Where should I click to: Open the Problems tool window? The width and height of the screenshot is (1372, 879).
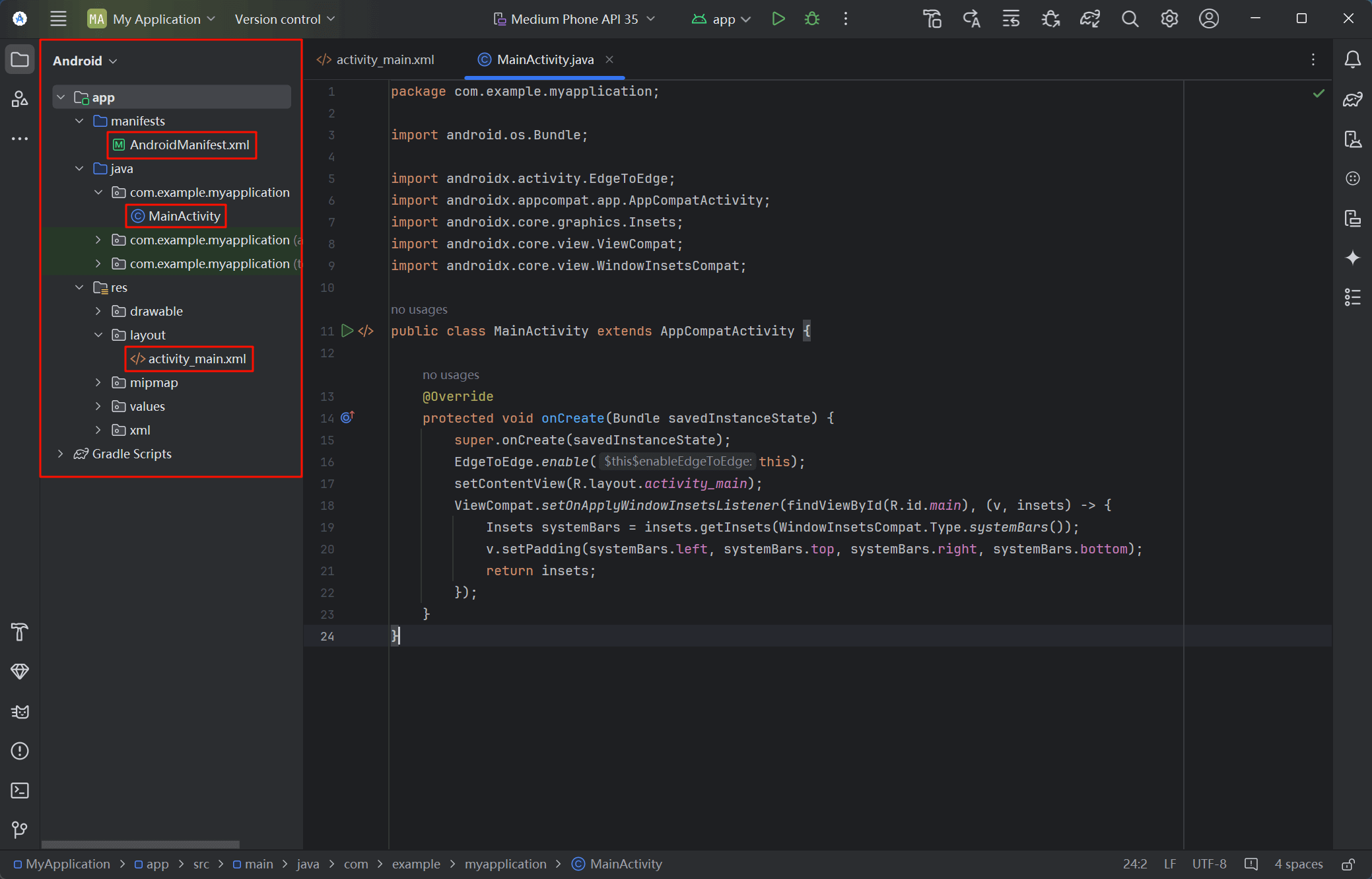20,751
